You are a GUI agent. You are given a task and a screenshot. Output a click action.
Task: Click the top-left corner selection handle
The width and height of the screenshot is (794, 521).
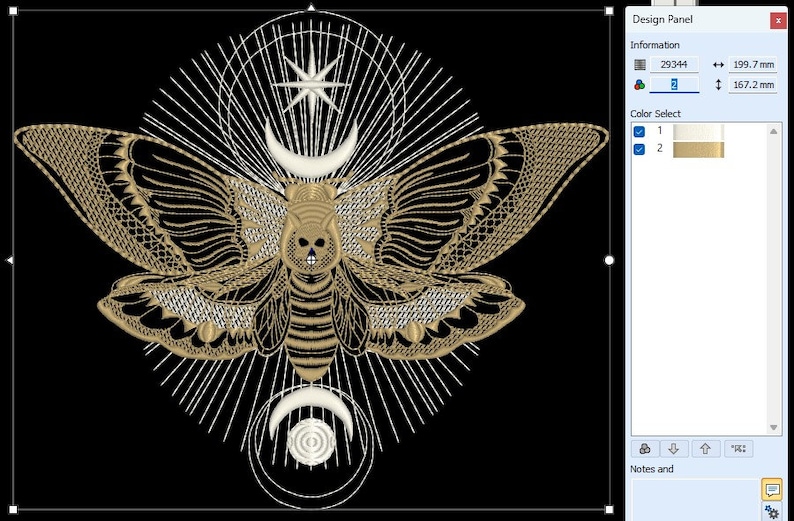pyautogui.click(x=13, y=11)
